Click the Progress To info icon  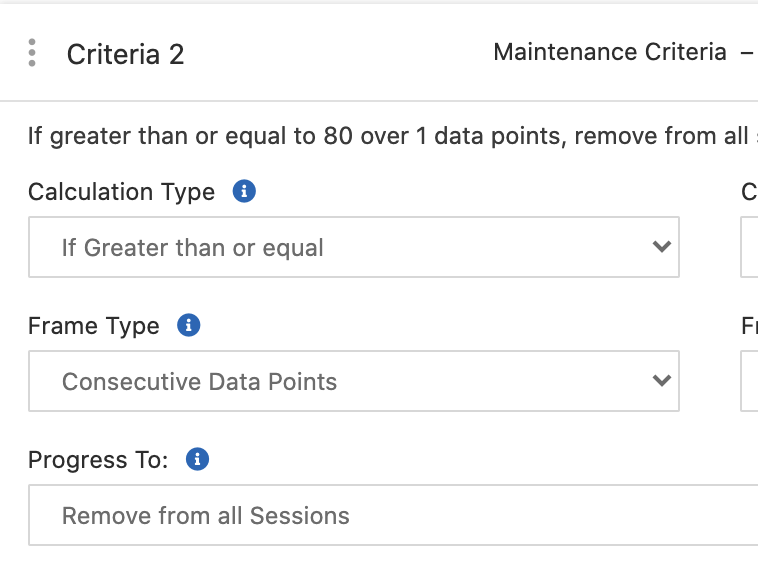coord(198,459)
